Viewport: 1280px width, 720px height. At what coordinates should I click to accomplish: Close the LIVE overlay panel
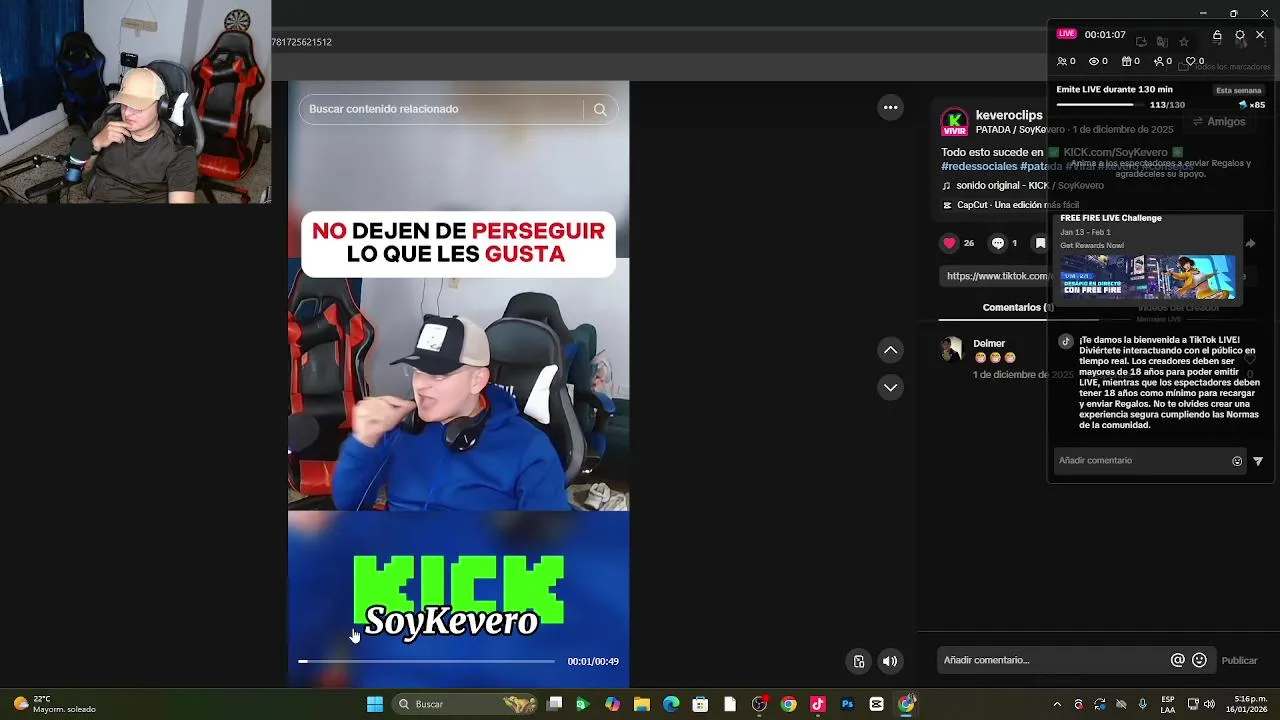click(x=1260, y=35)
